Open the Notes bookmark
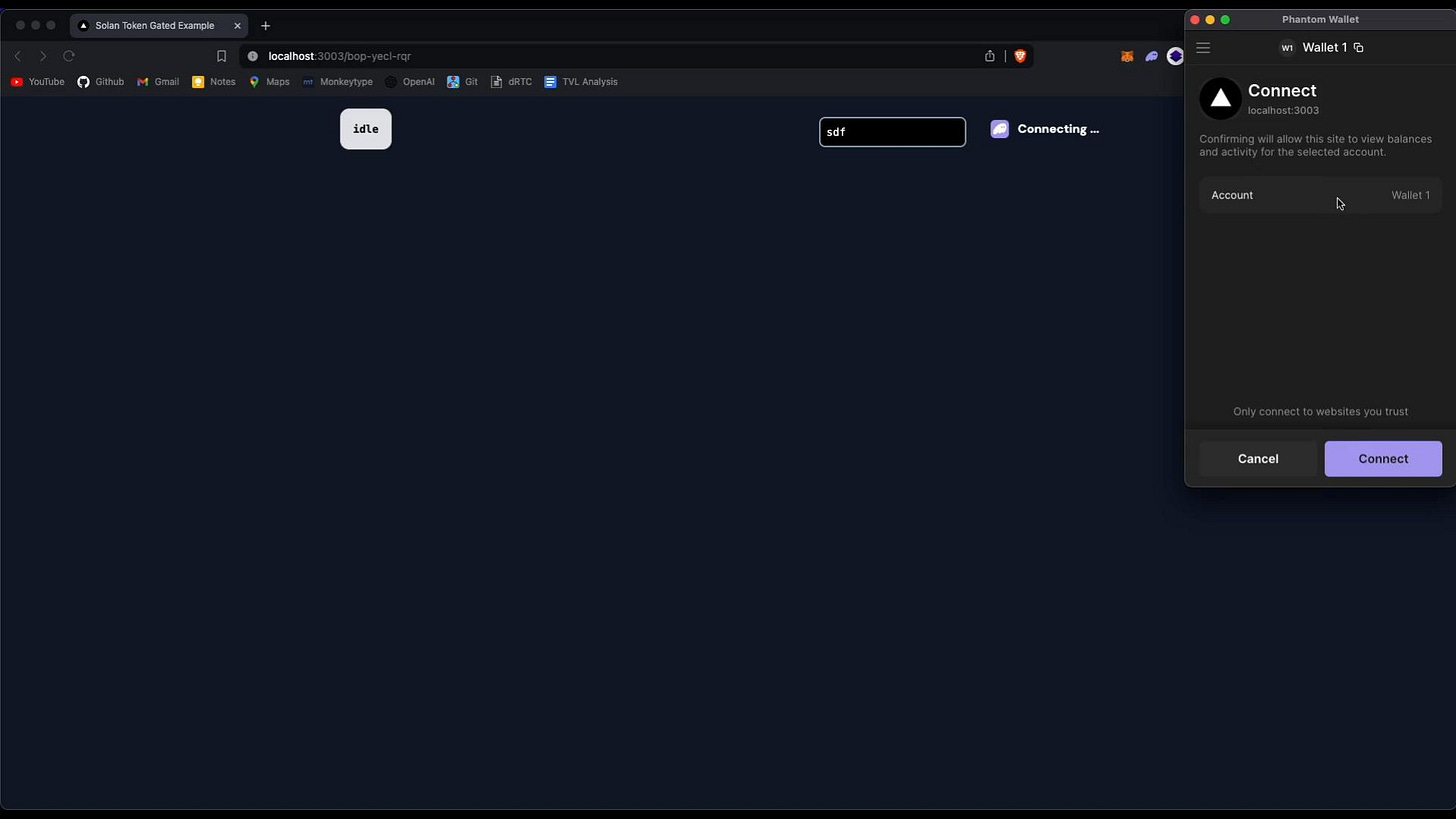The height and width of the screenshot is (819, 1456). (214, 82)
